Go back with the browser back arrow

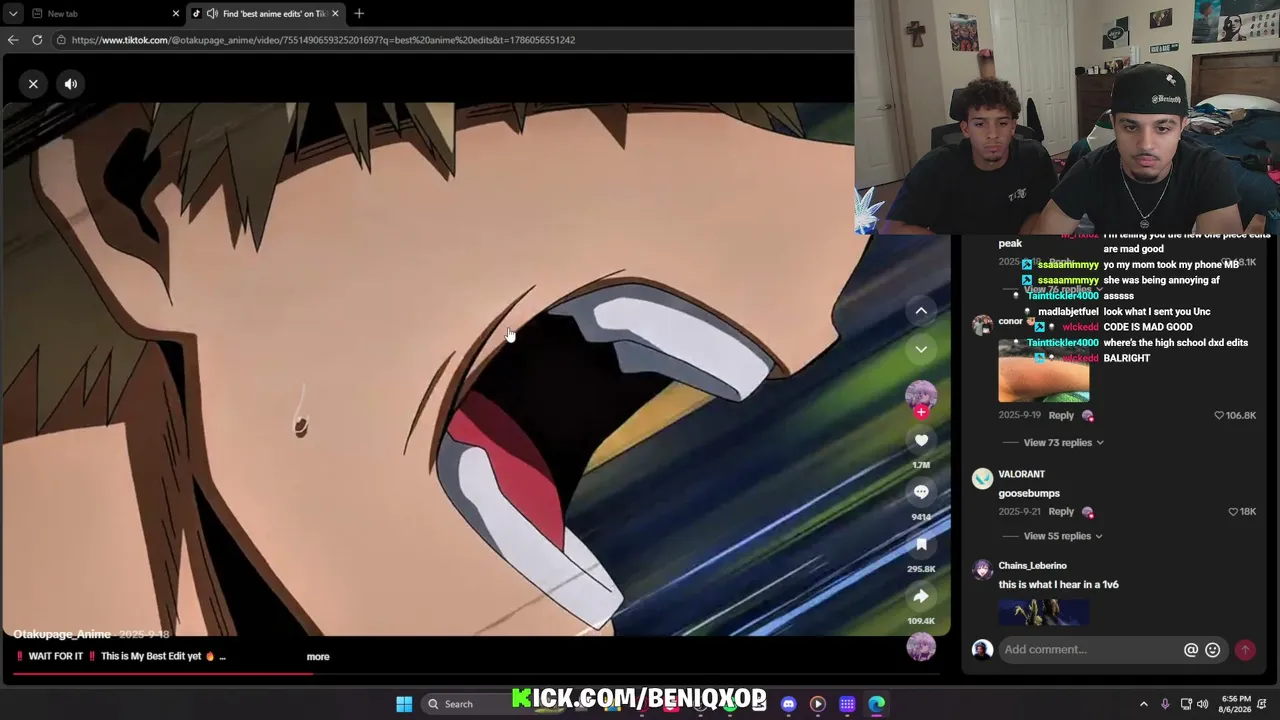click(13, 40)
